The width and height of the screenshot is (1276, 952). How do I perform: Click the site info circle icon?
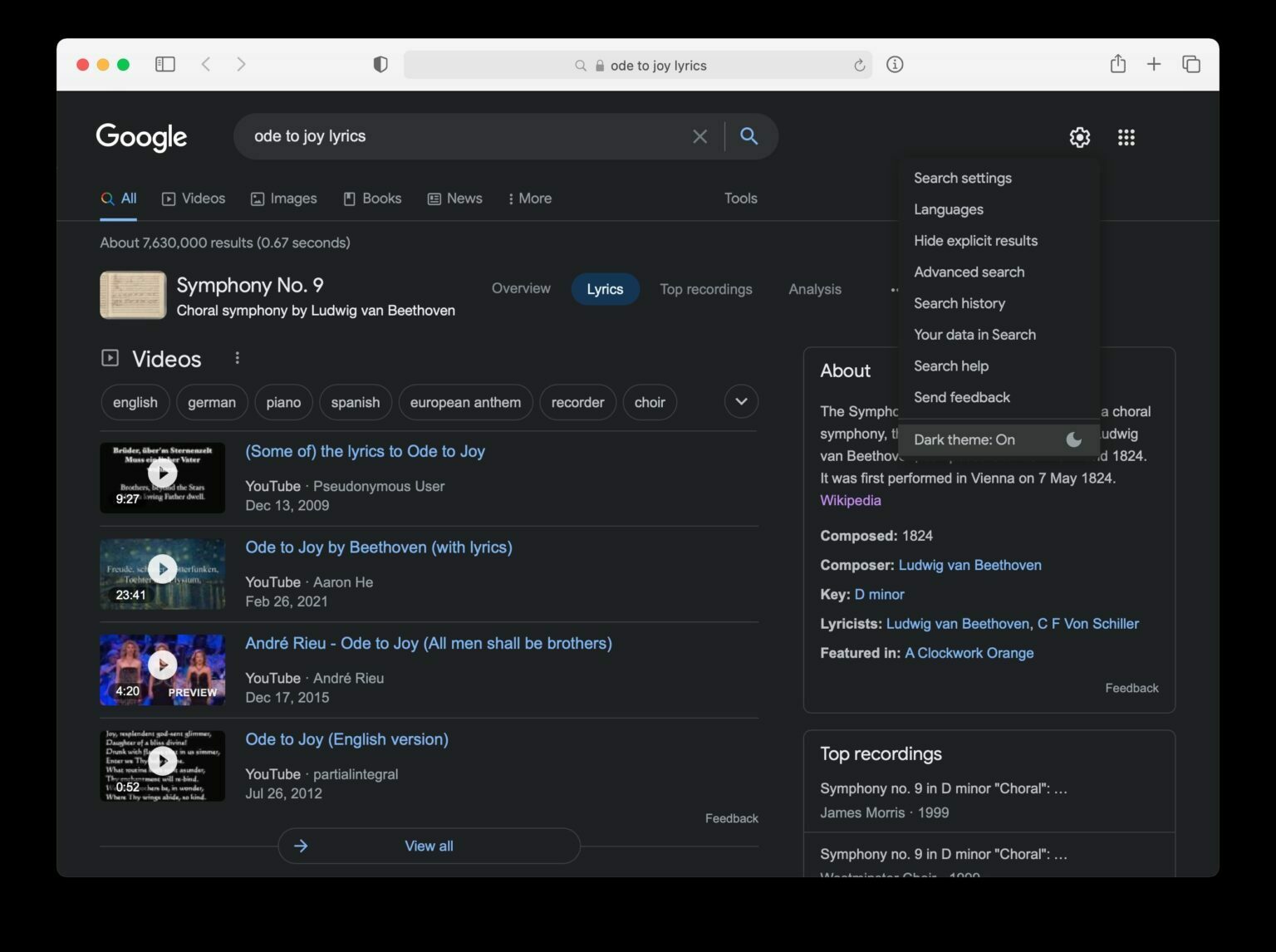tap(895, 65)
